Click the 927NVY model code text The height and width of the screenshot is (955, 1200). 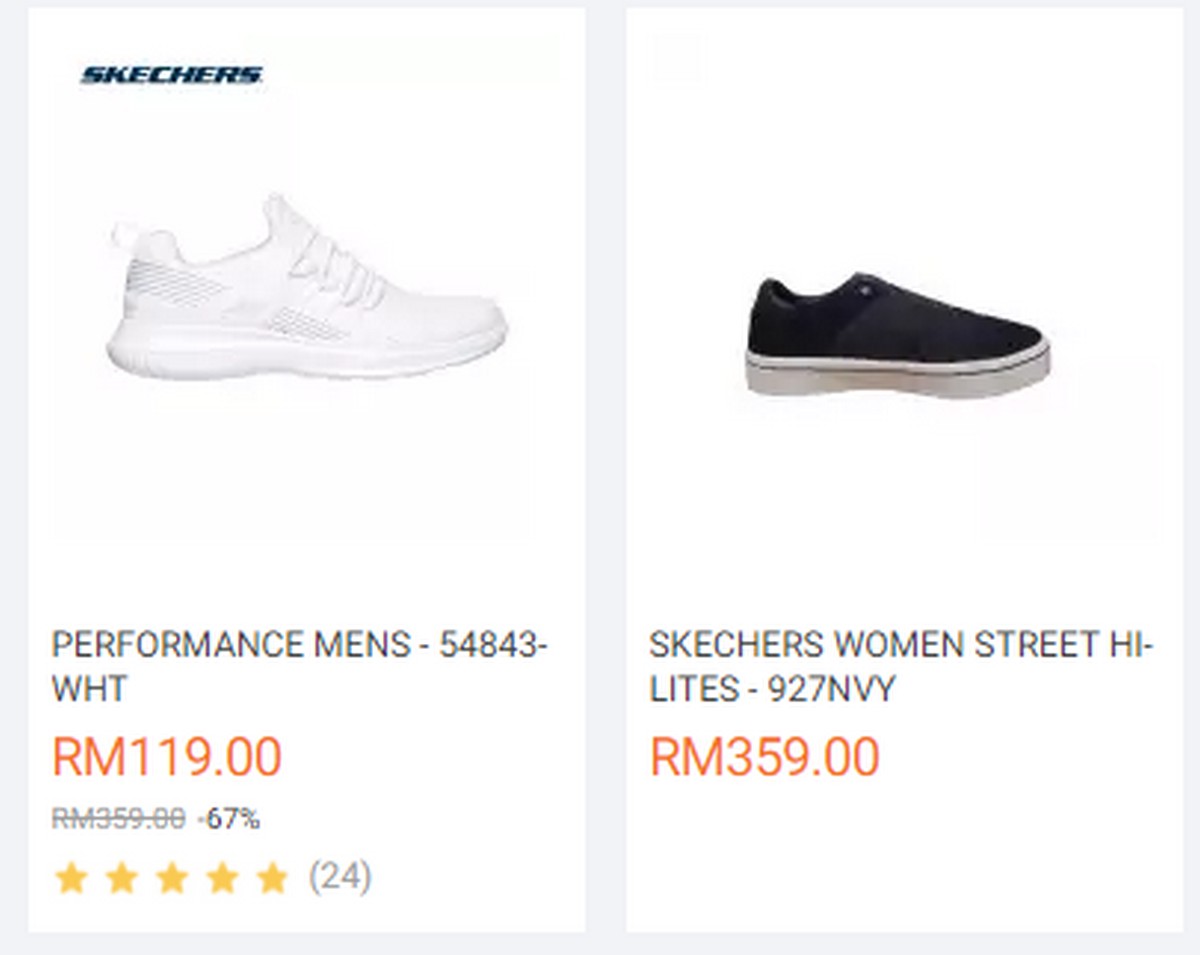click(832, 689)
